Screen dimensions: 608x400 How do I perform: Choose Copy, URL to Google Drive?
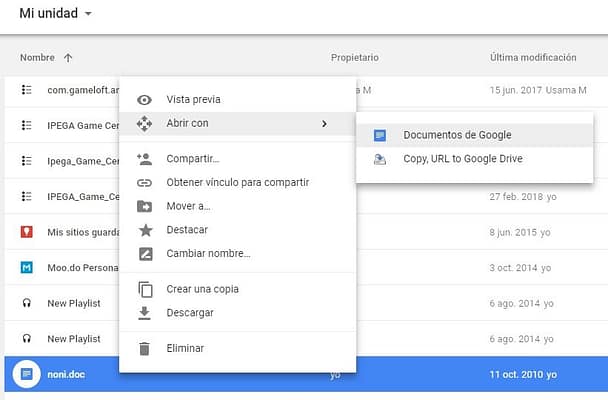[x=475, y=159]
